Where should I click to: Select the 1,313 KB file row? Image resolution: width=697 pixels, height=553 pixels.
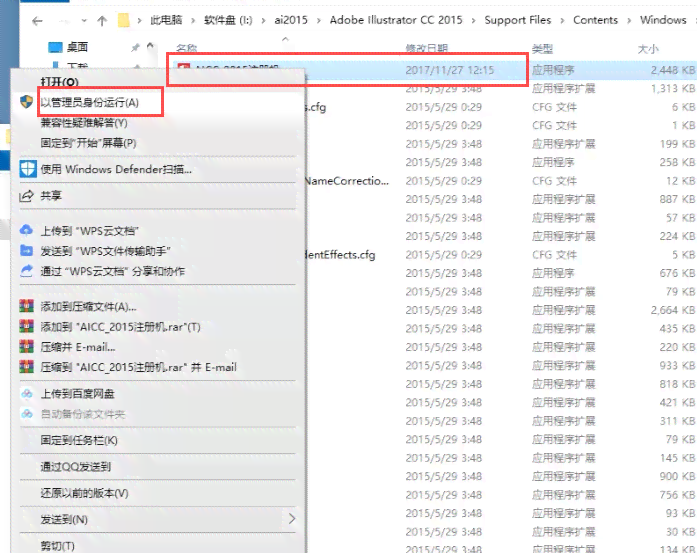500,88
